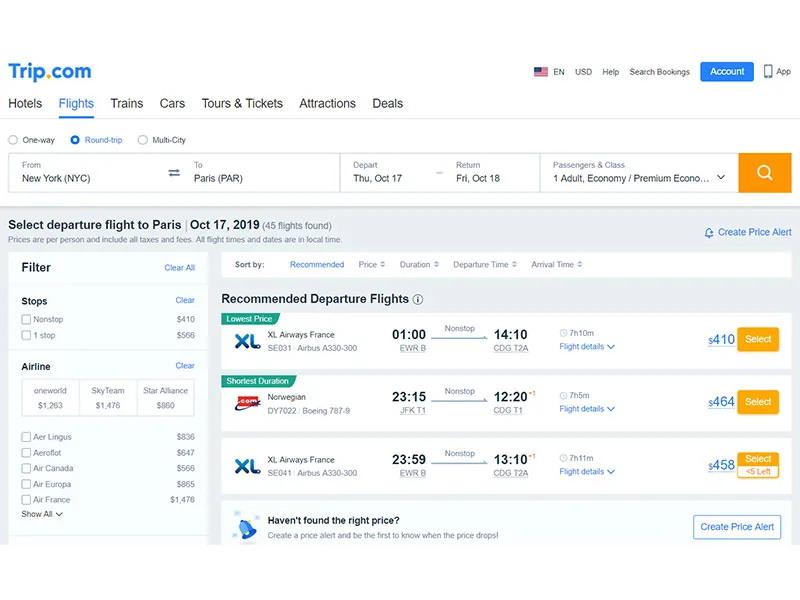The width and height of the screenshot is (800, 600).
Task: Open the mobile App phone icon
Action: (768, 71)
